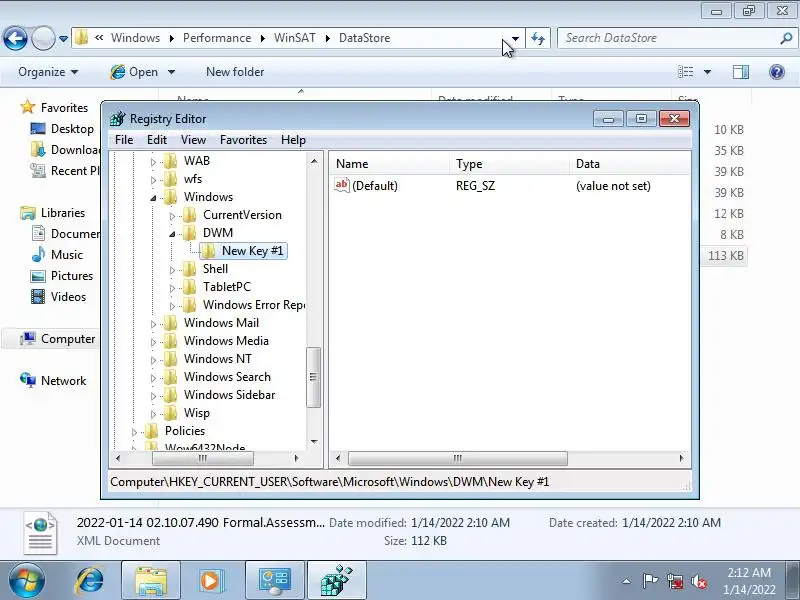The width and height of the screenshot is (800, 600).
Task: Select Windows Mail registry key
Action: coord(221,322)
